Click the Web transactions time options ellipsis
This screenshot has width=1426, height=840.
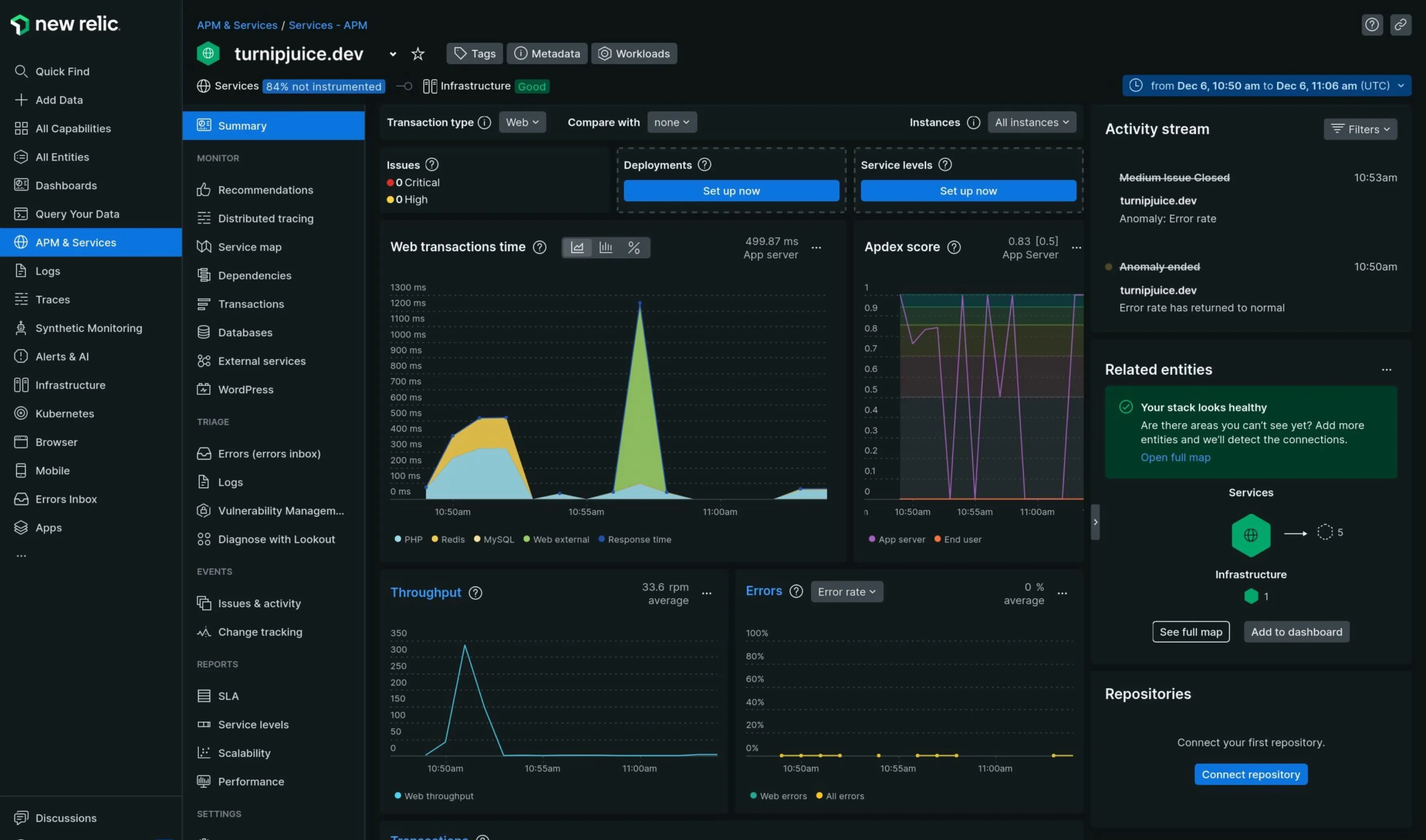(816, 247)
